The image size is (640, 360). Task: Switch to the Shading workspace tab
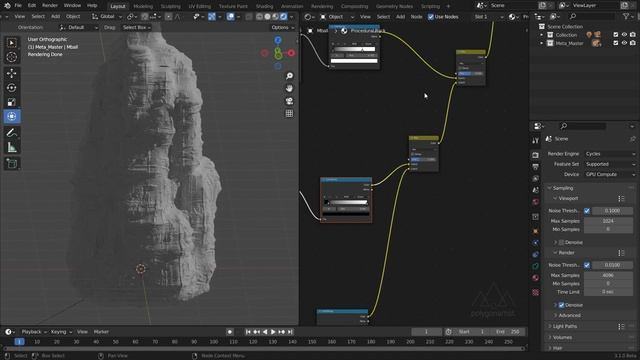[x=264, y=6]
